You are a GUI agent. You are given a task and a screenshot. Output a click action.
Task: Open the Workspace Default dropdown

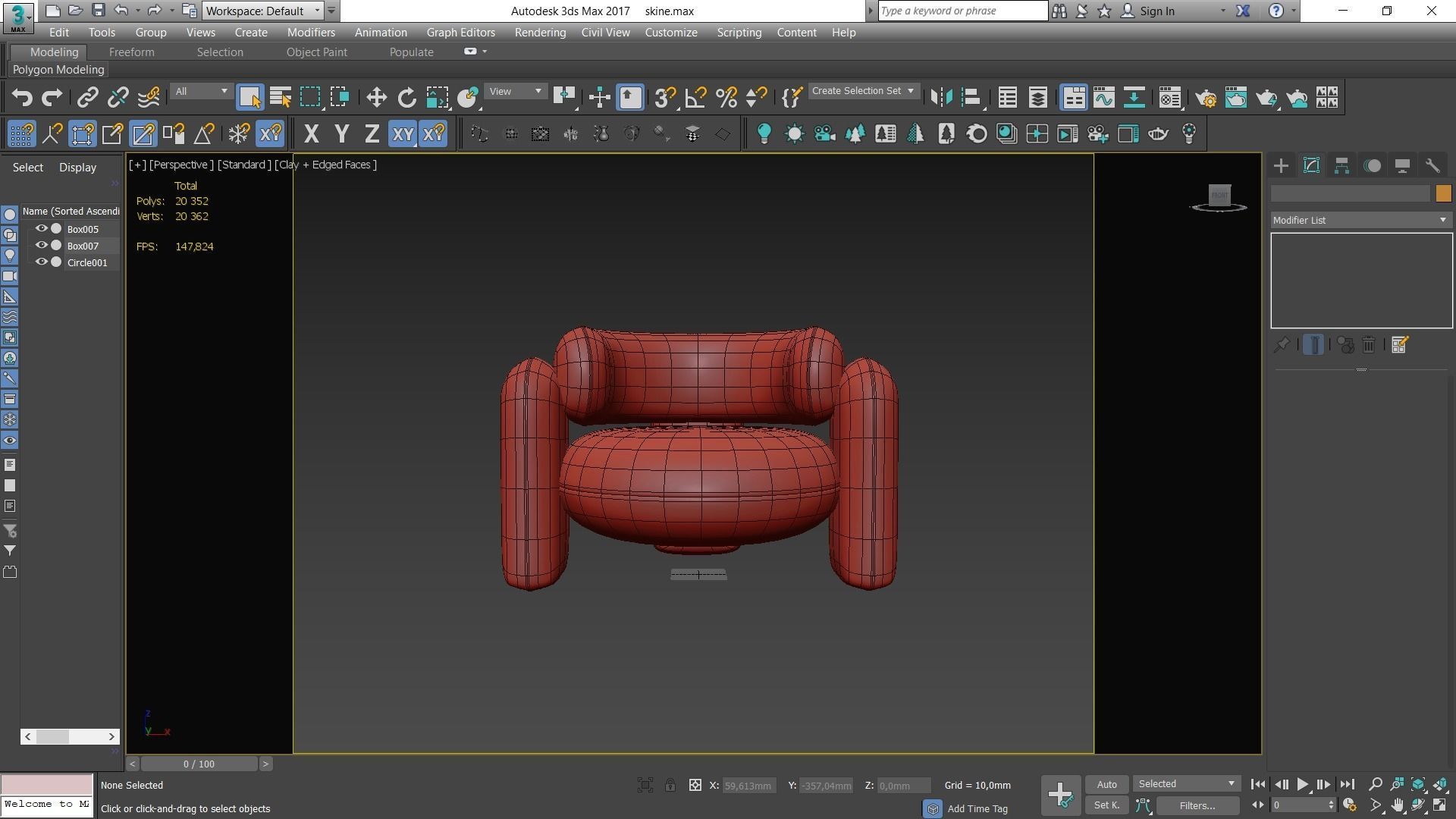(x=262, y=11)
